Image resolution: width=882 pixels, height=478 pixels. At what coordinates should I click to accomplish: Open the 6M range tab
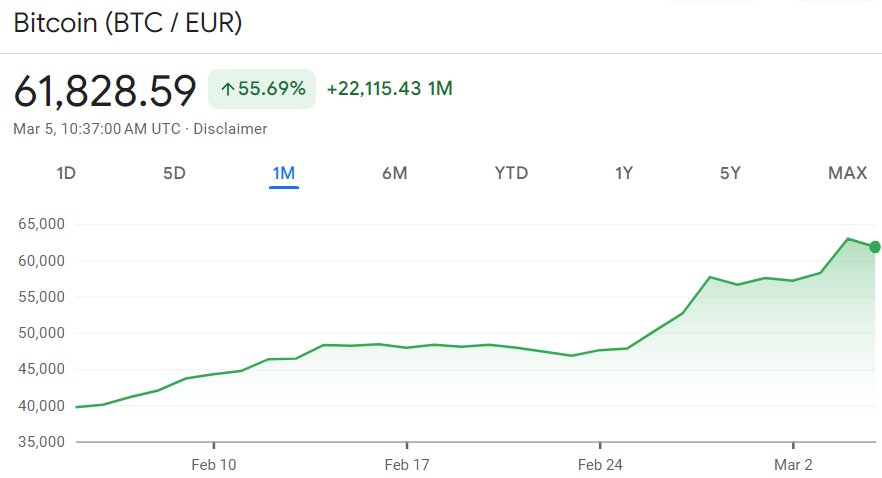(394, 173)
